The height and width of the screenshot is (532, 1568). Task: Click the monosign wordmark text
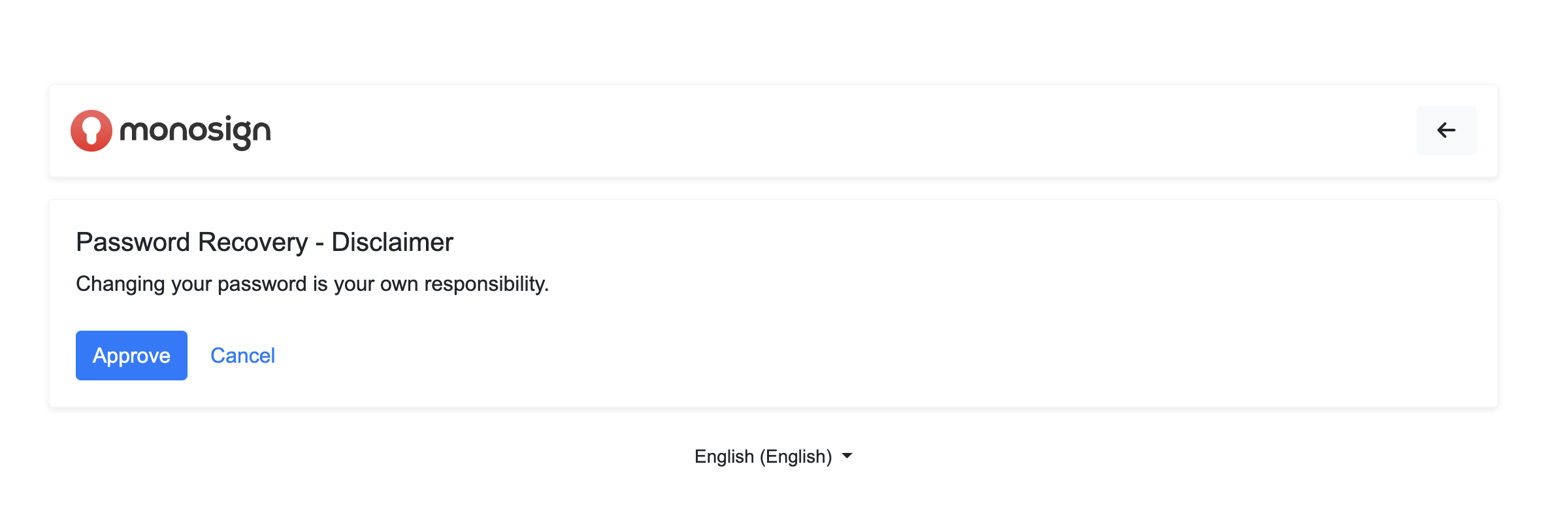(x=195, y=131)
